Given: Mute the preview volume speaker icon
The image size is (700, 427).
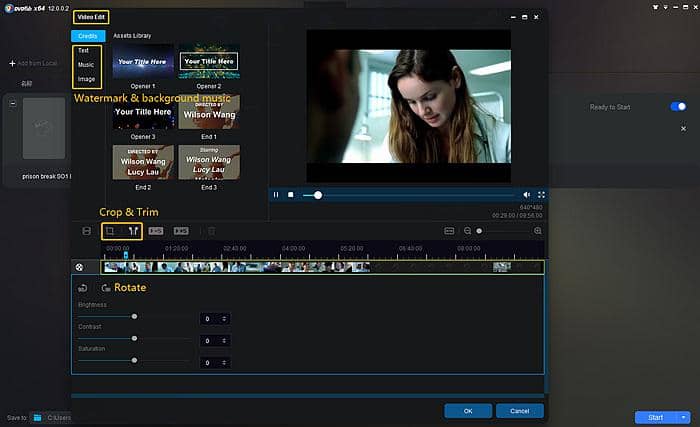Looking at the screenshot, I should click(x=526, y=195).
